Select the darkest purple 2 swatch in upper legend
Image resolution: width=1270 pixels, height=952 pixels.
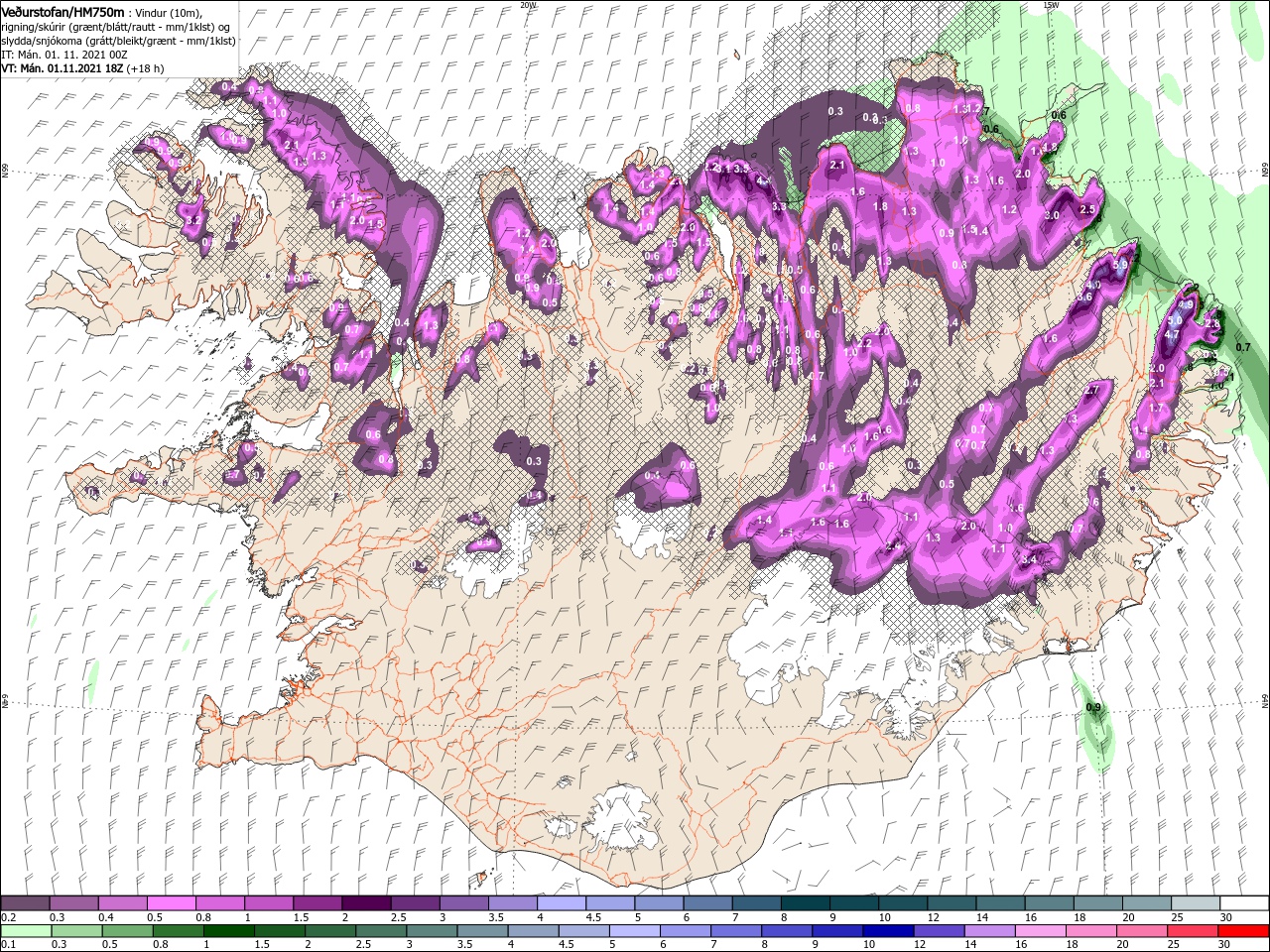tap(366, 903)
